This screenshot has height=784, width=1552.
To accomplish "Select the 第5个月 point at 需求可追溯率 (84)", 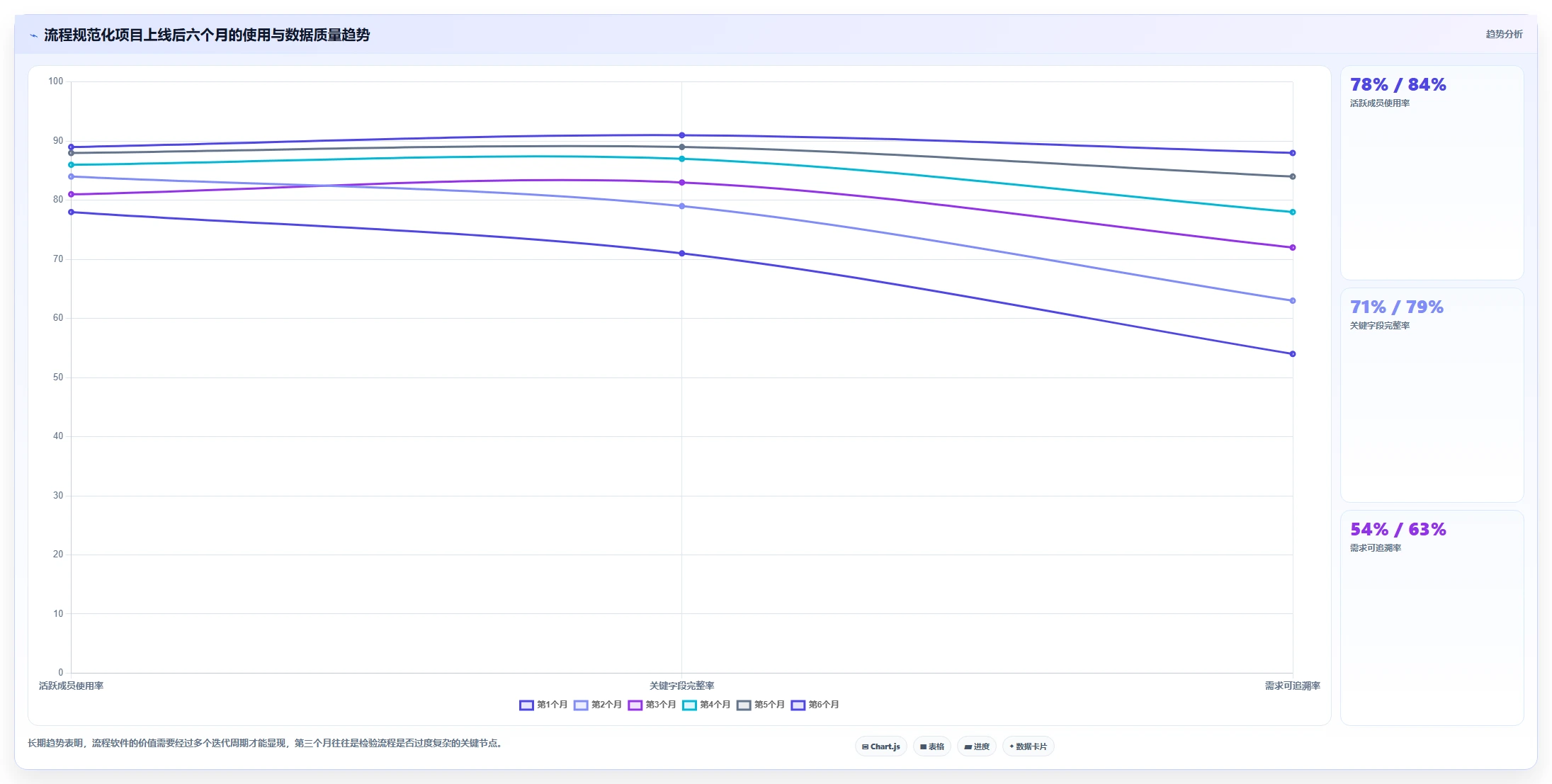I will point(1293,176).
